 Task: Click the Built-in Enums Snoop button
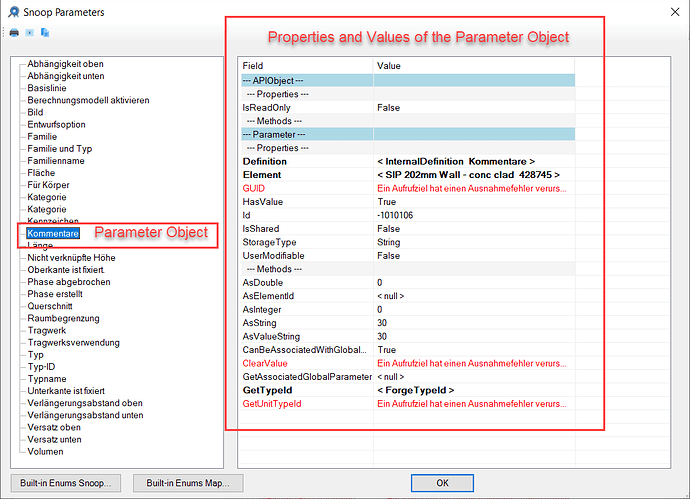(x=66, y=483)
